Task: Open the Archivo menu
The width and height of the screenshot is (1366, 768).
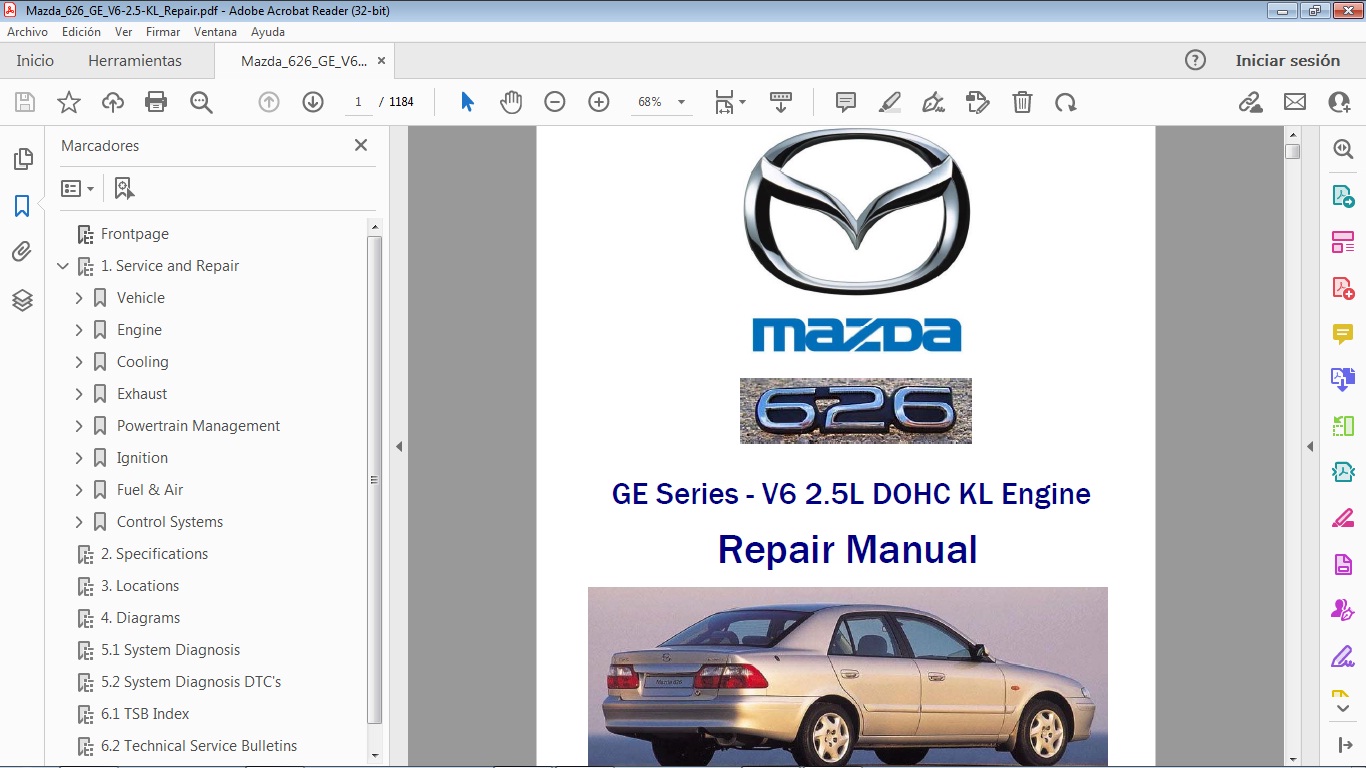Action: 27,32
